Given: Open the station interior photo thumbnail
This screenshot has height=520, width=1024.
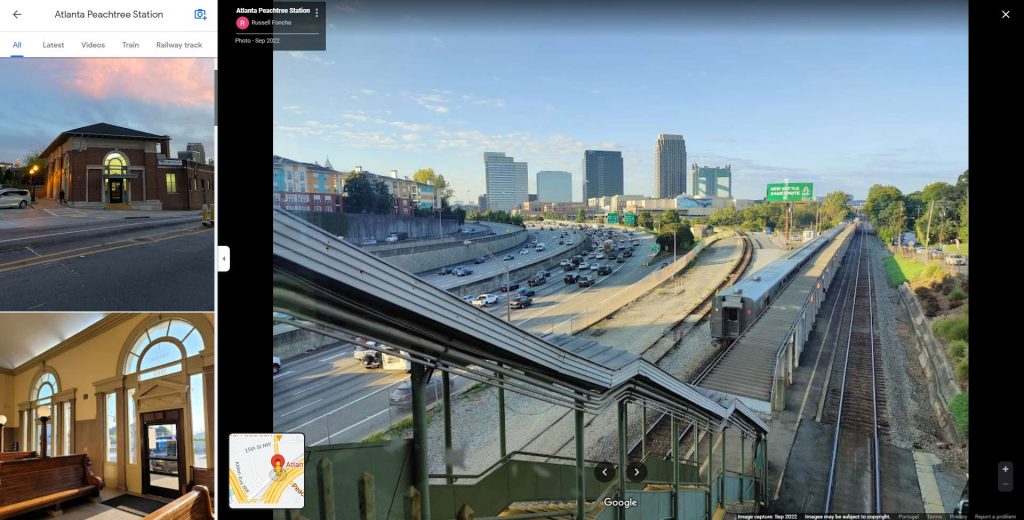Looking at the screenshot, I should (x=107, y=416).
